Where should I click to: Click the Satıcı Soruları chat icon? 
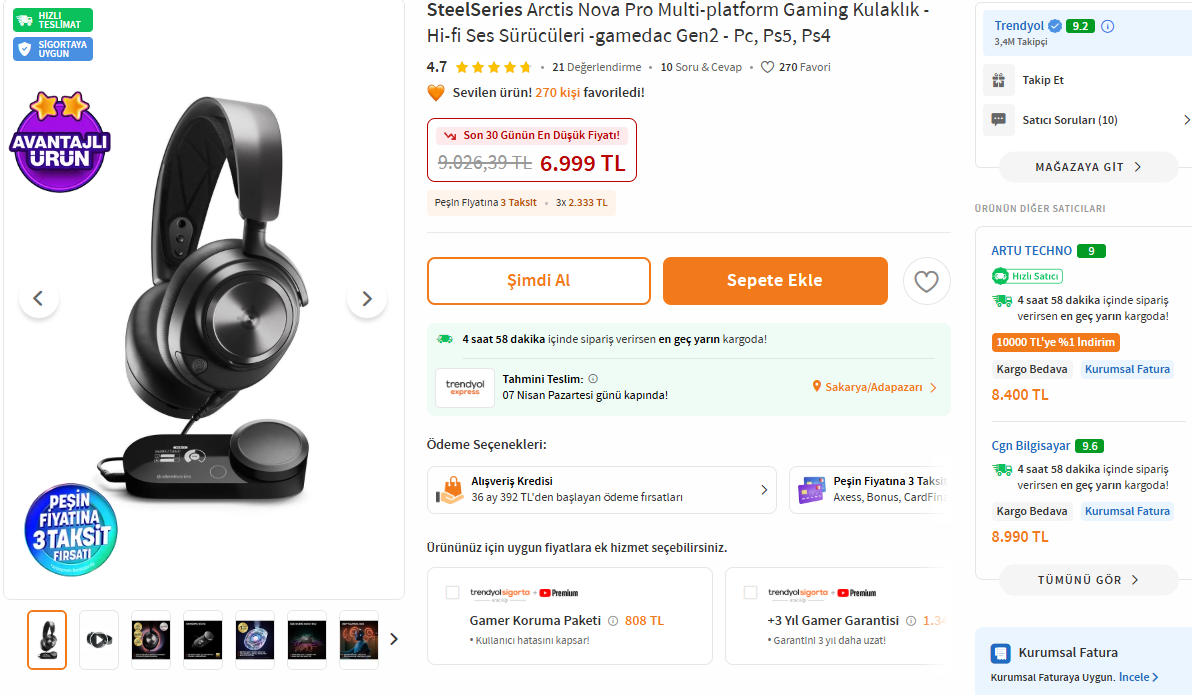click(x=998, y=120)
